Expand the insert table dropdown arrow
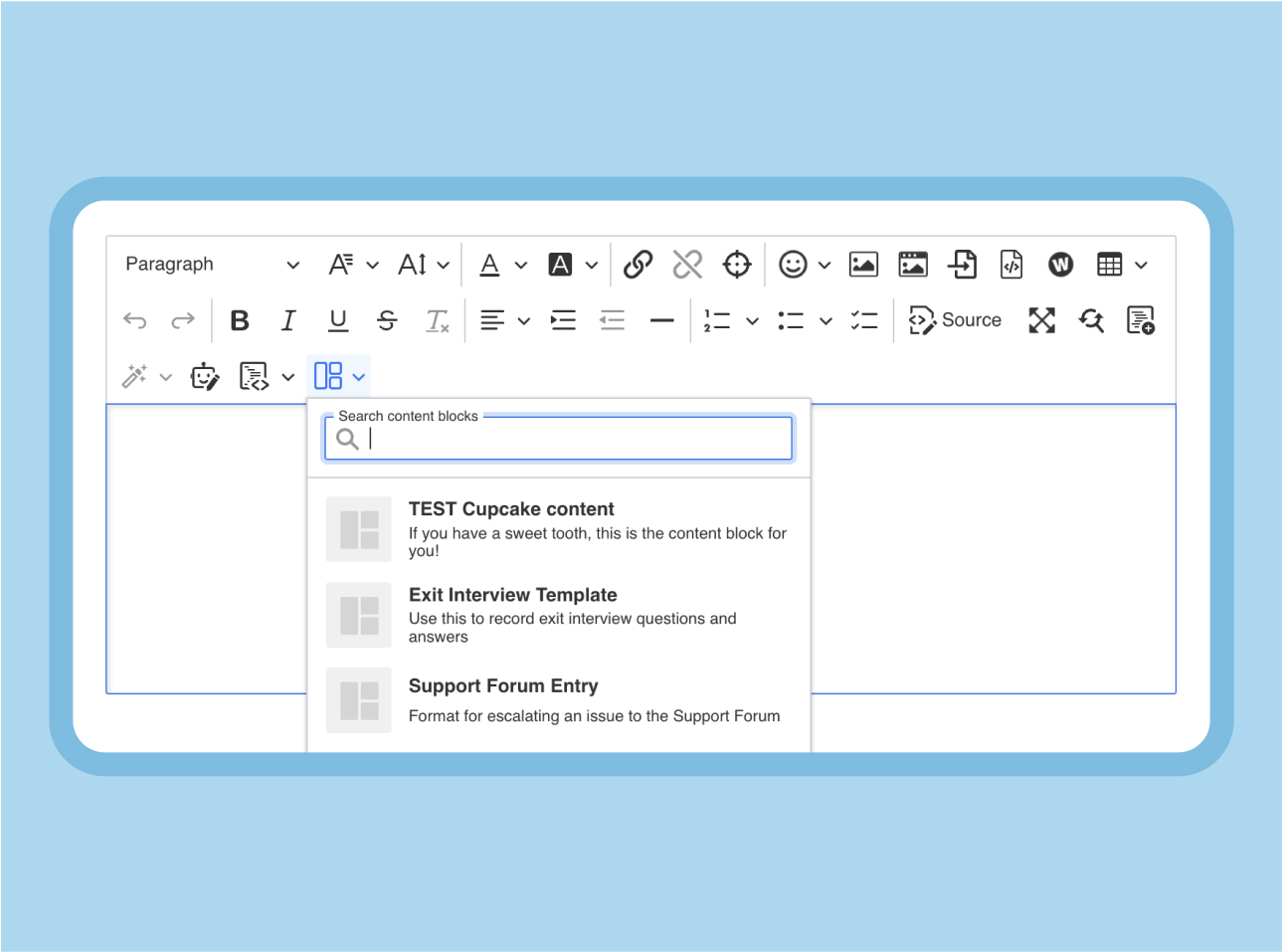The width and height of the screenshot is (1282, 952). (x=1141, y=265)
